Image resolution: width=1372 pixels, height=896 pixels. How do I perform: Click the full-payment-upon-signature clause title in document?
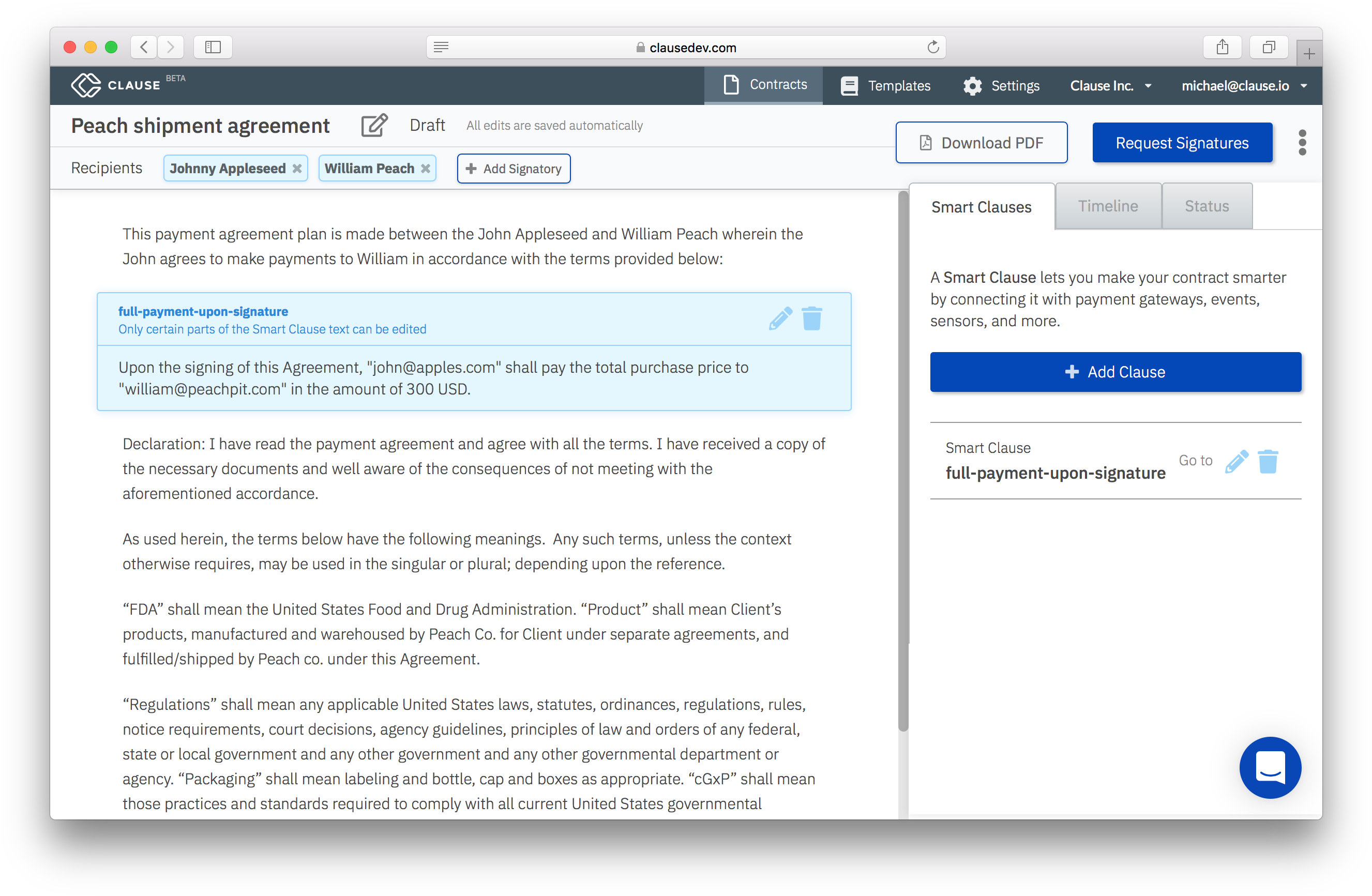203,311
